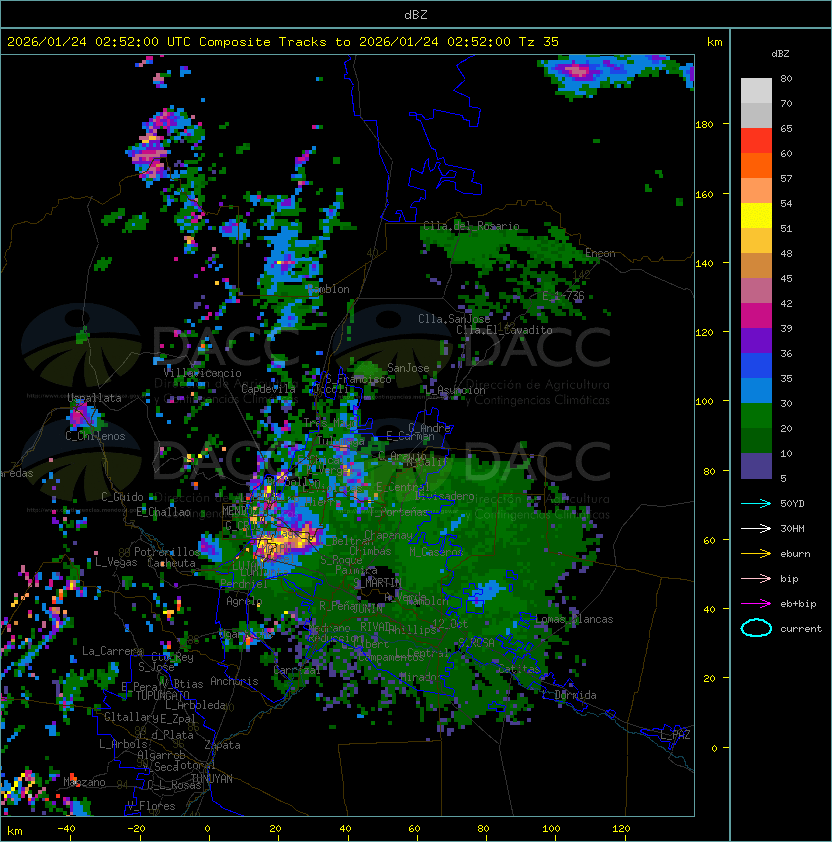832x842 pixels.
Task: Click the 'SanJose' place label near S_Francisco
Action: (x=408, y=368)
